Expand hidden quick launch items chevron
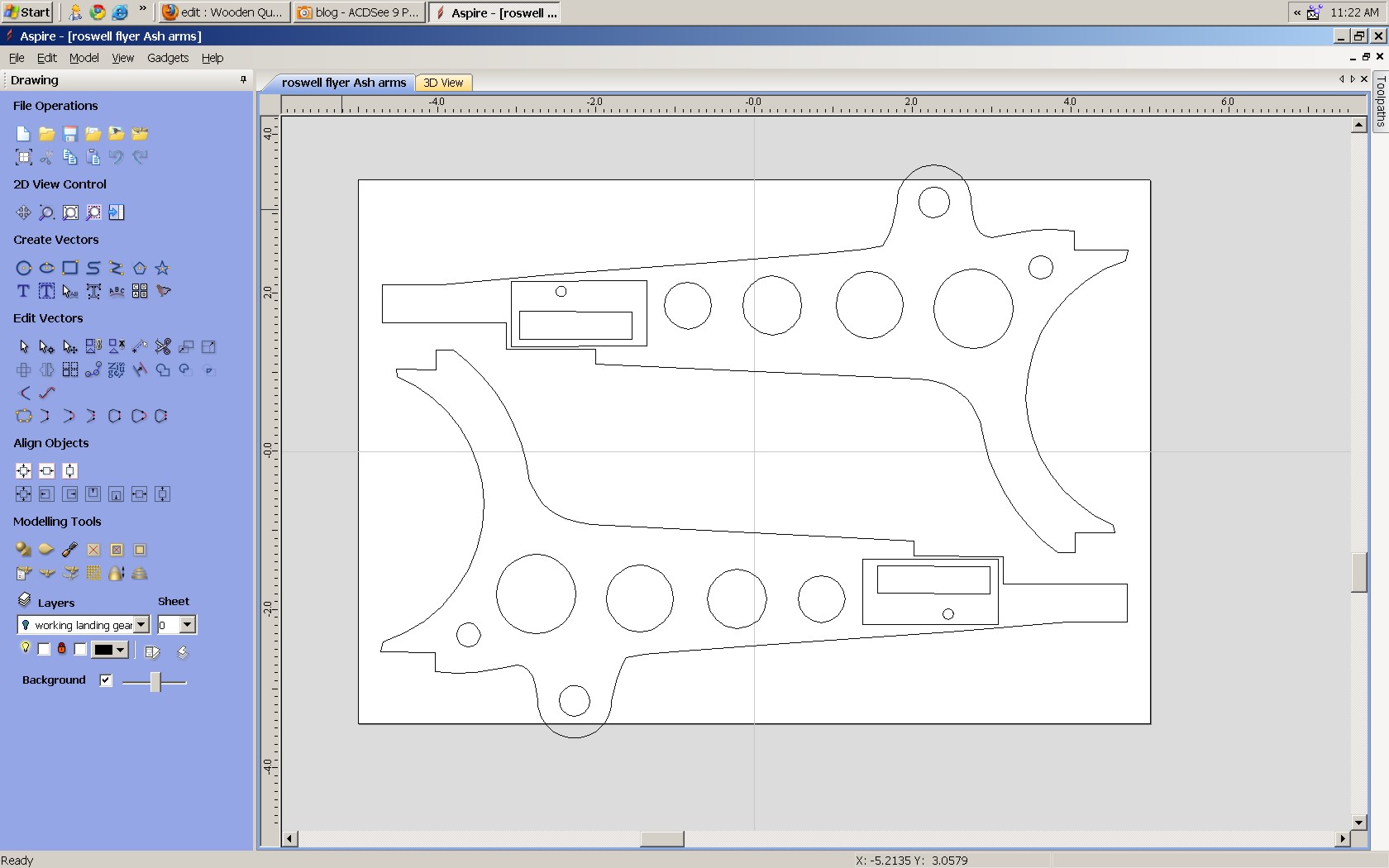The width and height of the screenshot is (1389, 868). [142, 10]
